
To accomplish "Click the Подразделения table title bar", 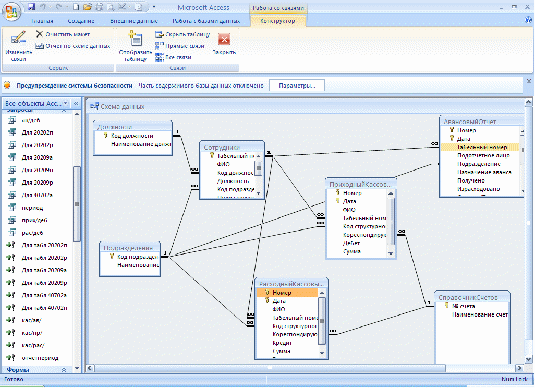I will pyautogui.click(x=130, y=248).
